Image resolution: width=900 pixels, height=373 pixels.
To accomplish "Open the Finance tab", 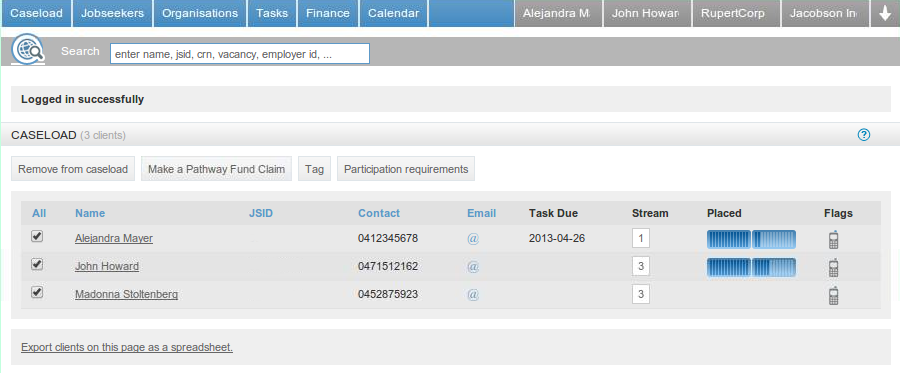I will point(328,13).
